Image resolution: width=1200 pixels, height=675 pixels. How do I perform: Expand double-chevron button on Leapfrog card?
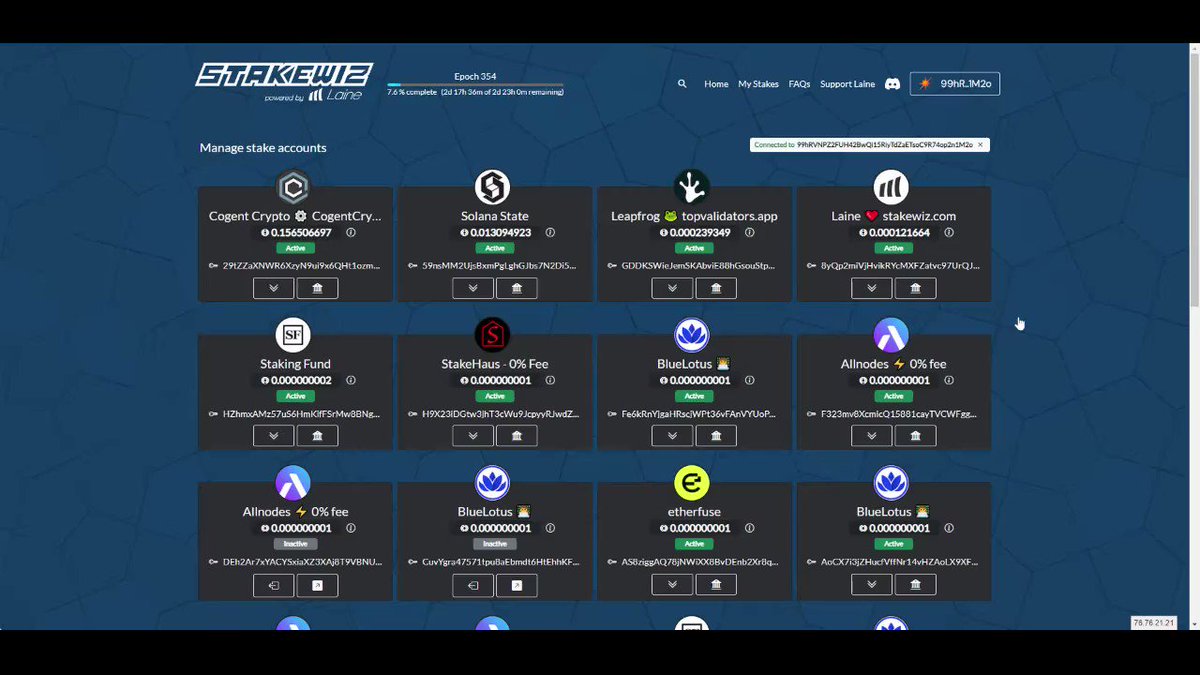[x=672, y=288]
